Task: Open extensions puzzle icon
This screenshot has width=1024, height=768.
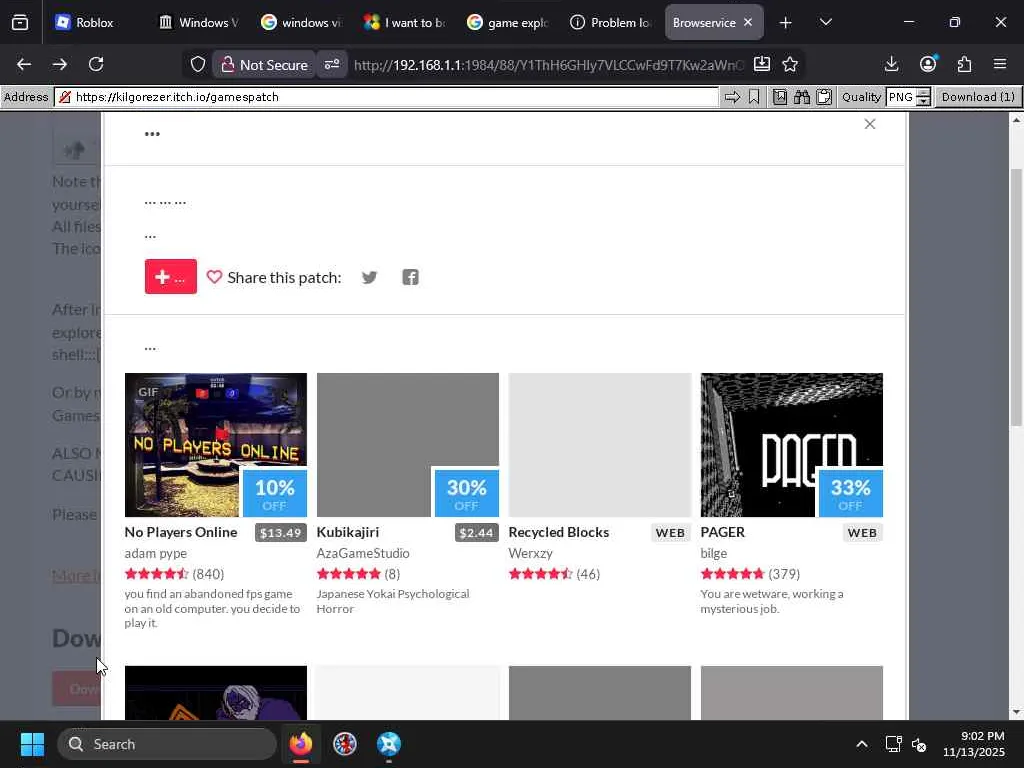Action: point(964,64)
